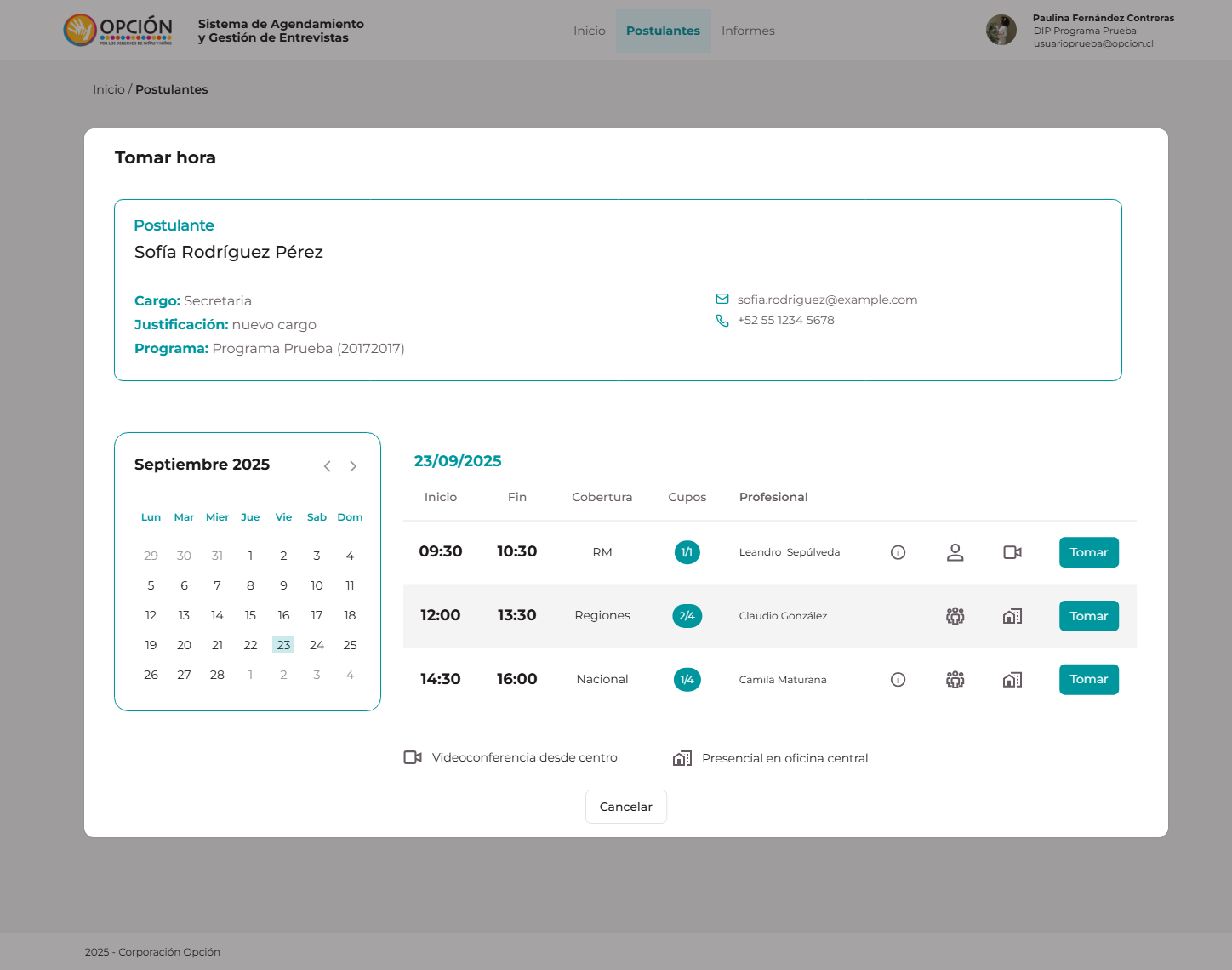The image size is (1232, 970).
Task: Click group icon in Claudio González row
Action: (x=955, y=616)
